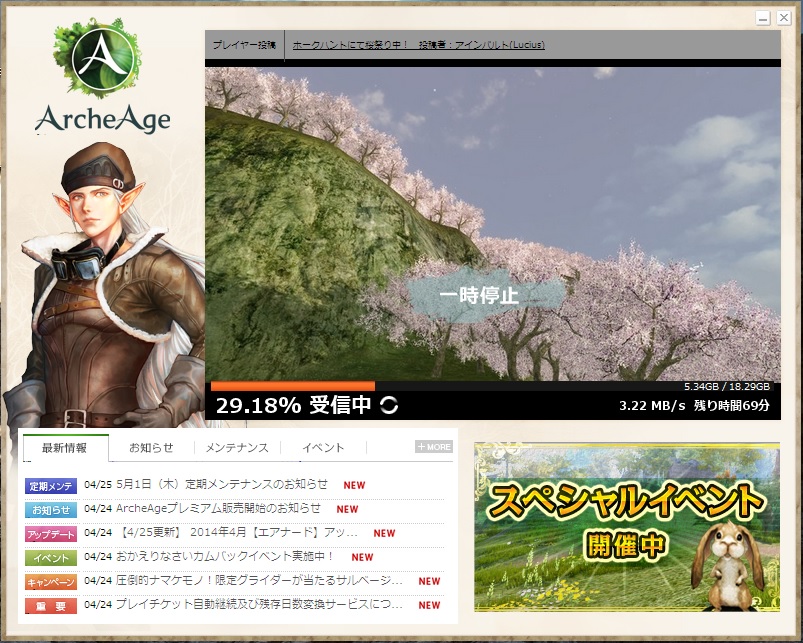Viewport: 803px width, 643px height.
Task: Click the スペシャルイベント開催中 banner
Action: click(x=627, y=527)
